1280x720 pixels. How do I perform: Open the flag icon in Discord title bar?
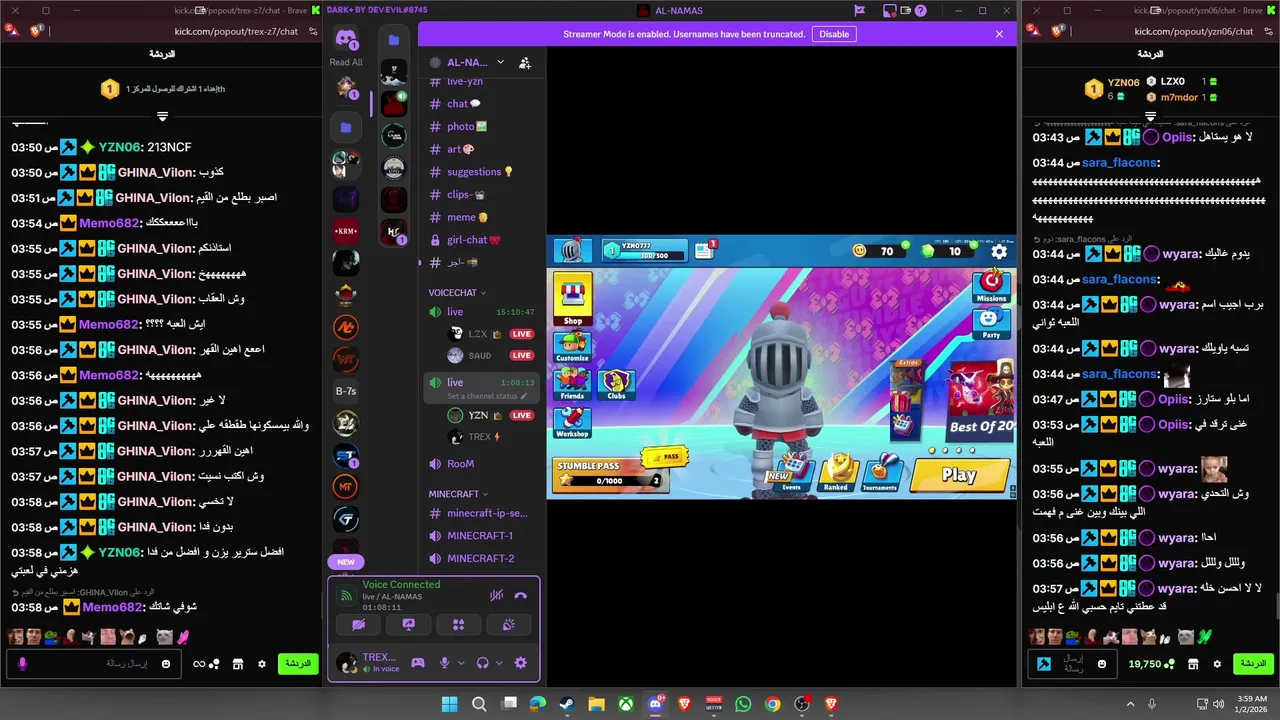[859, 11]
